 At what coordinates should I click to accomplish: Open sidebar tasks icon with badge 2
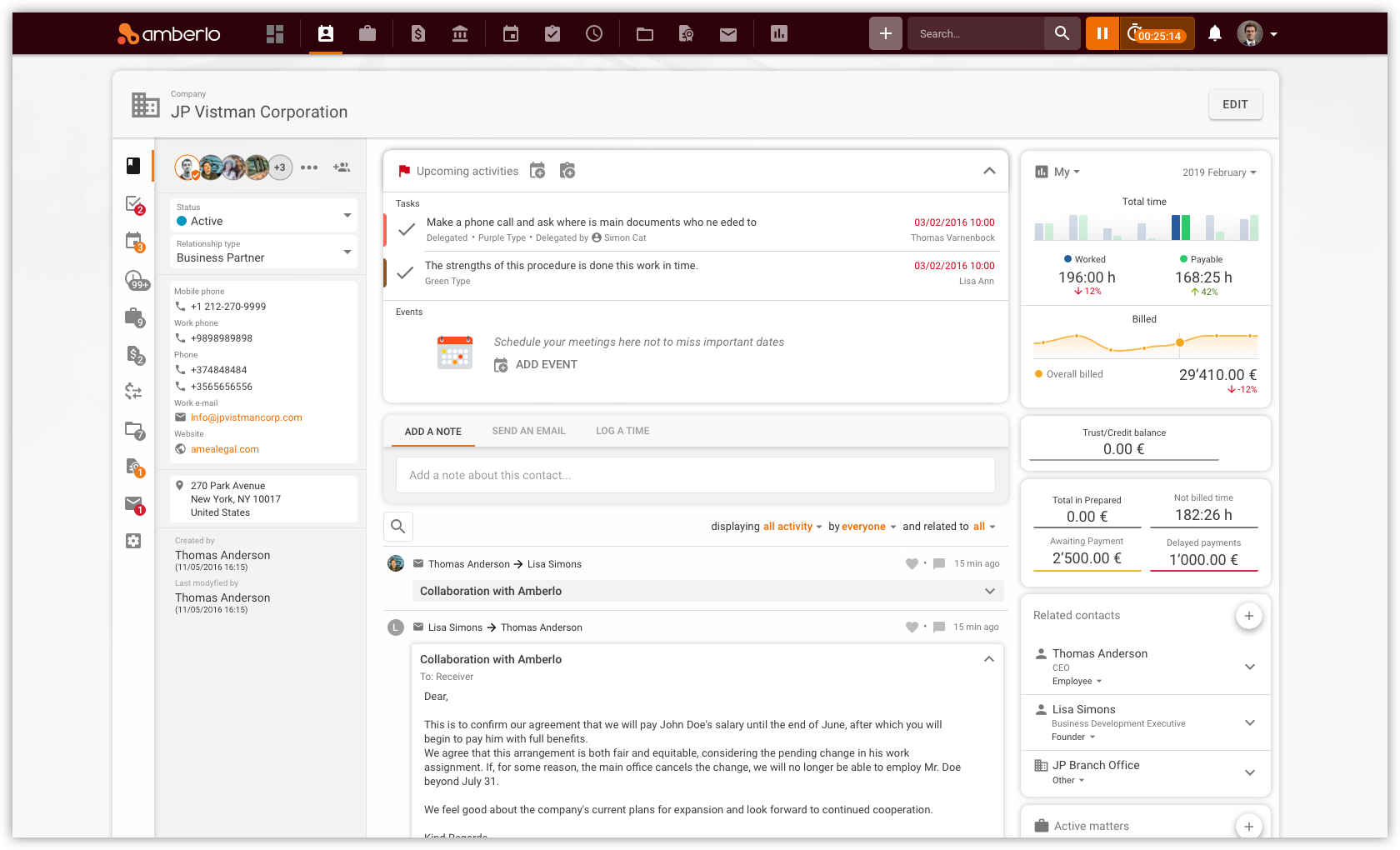(x=134, y=204)
